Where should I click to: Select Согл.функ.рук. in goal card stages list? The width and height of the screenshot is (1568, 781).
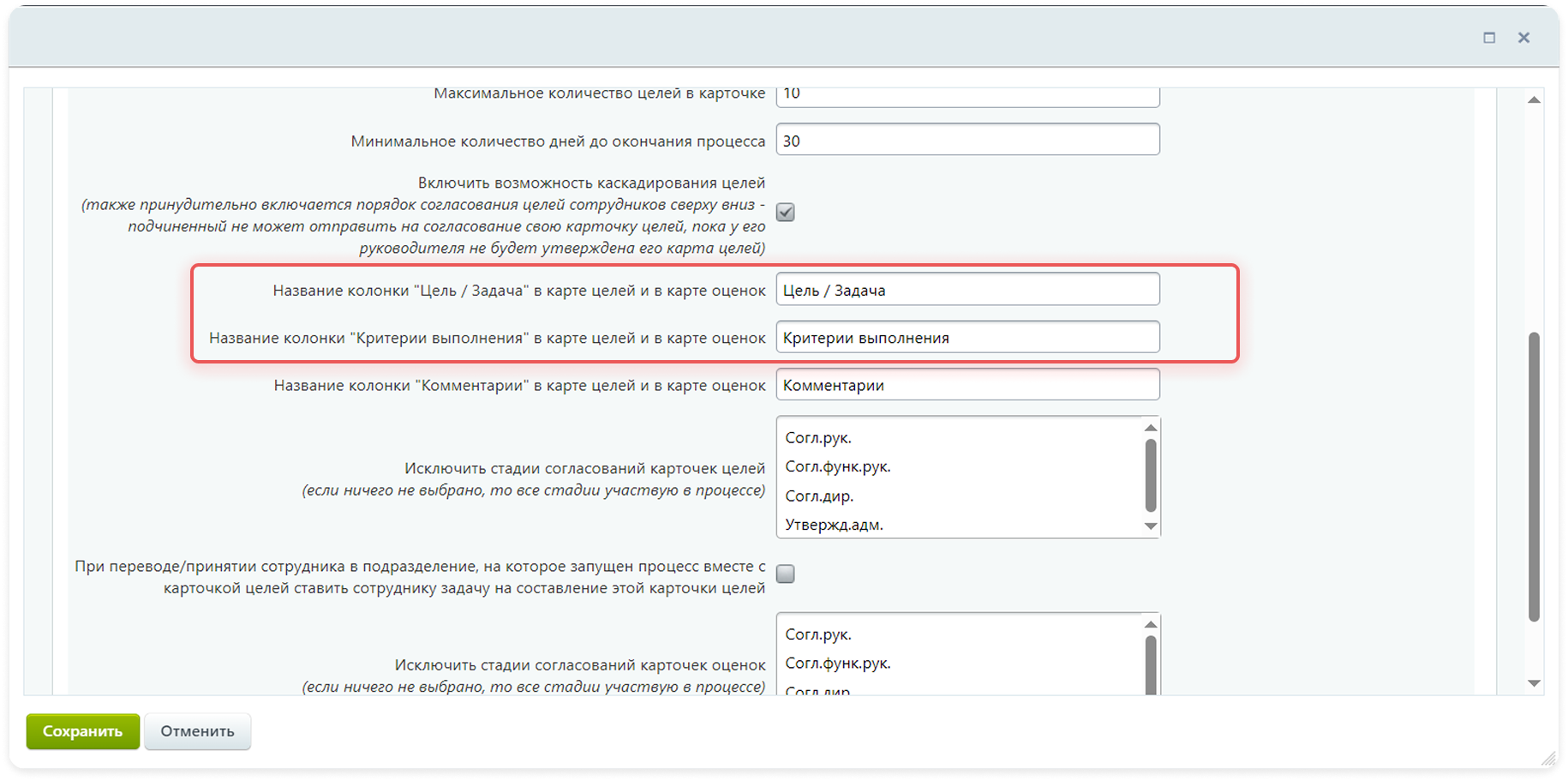[x=837, y=466]
